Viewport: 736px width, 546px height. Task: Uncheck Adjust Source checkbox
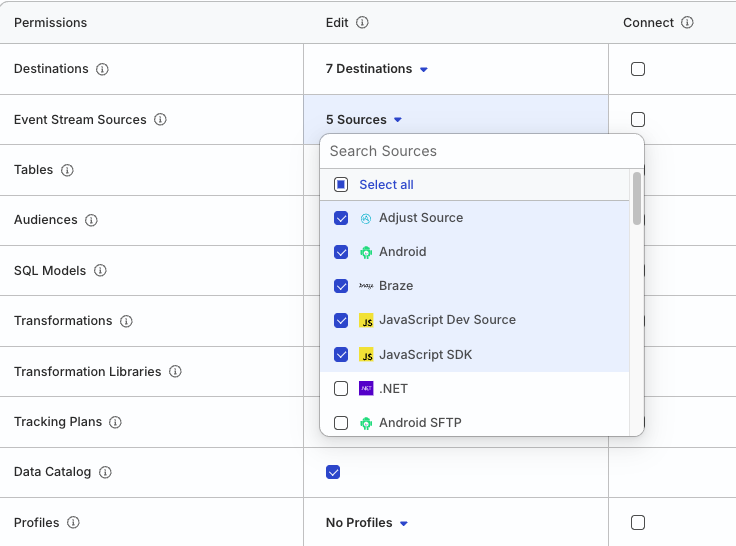pyautogui.click(x=341, y=218)
